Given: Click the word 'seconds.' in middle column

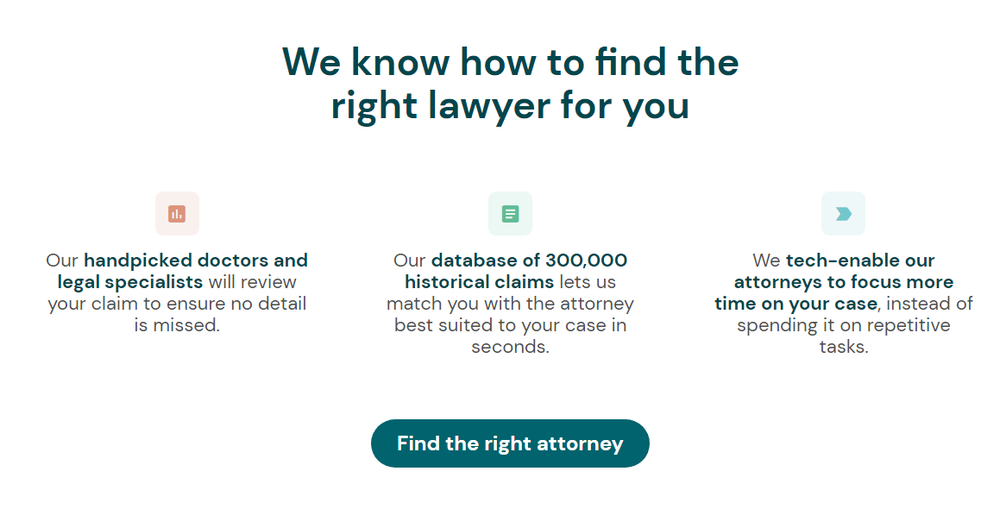Looking at the screenshot, I should tap(510, 347).
